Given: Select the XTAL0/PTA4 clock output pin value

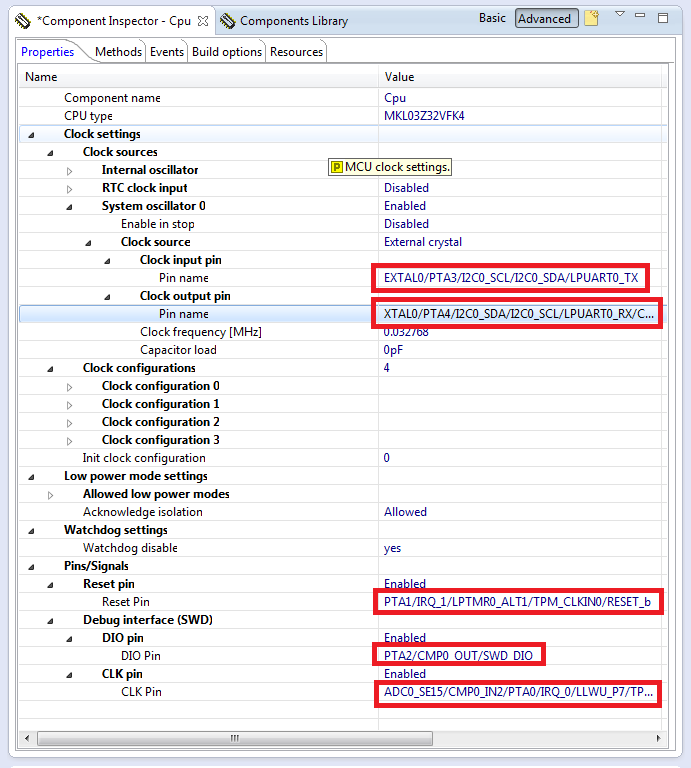Looking at the screenshot, I should (517, 314).
